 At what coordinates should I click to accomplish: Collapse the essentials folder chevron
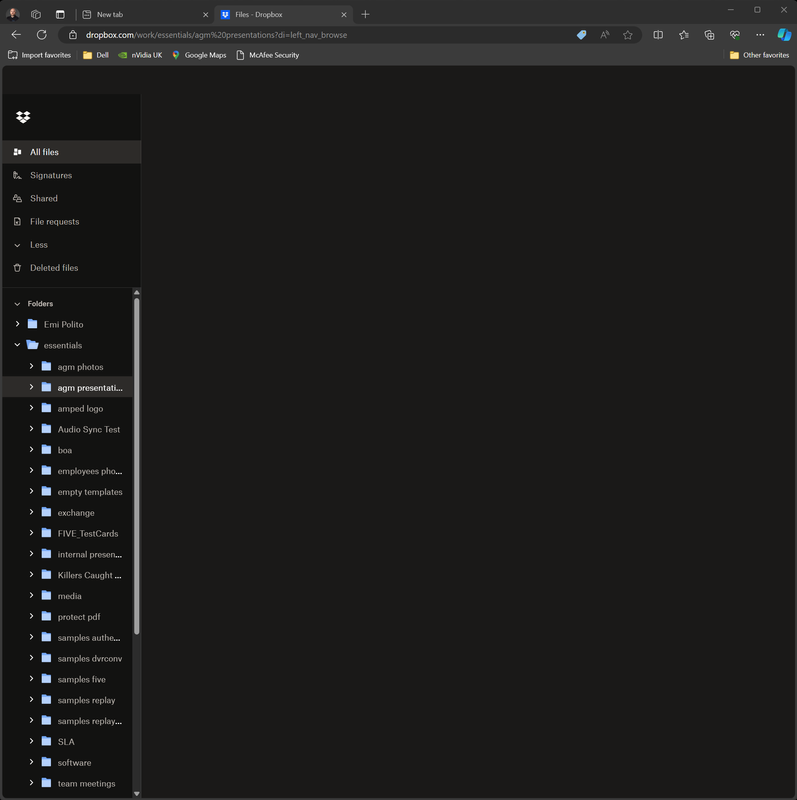coord(17,345)
